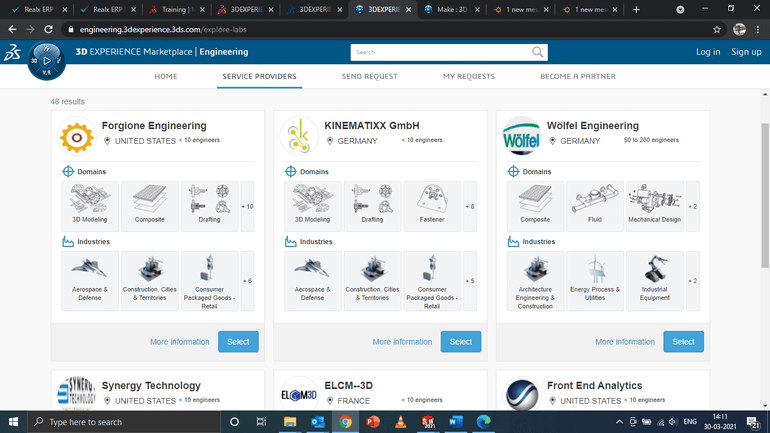Select Construction, Cities & Territories in Forgione card

click(150, 281)
